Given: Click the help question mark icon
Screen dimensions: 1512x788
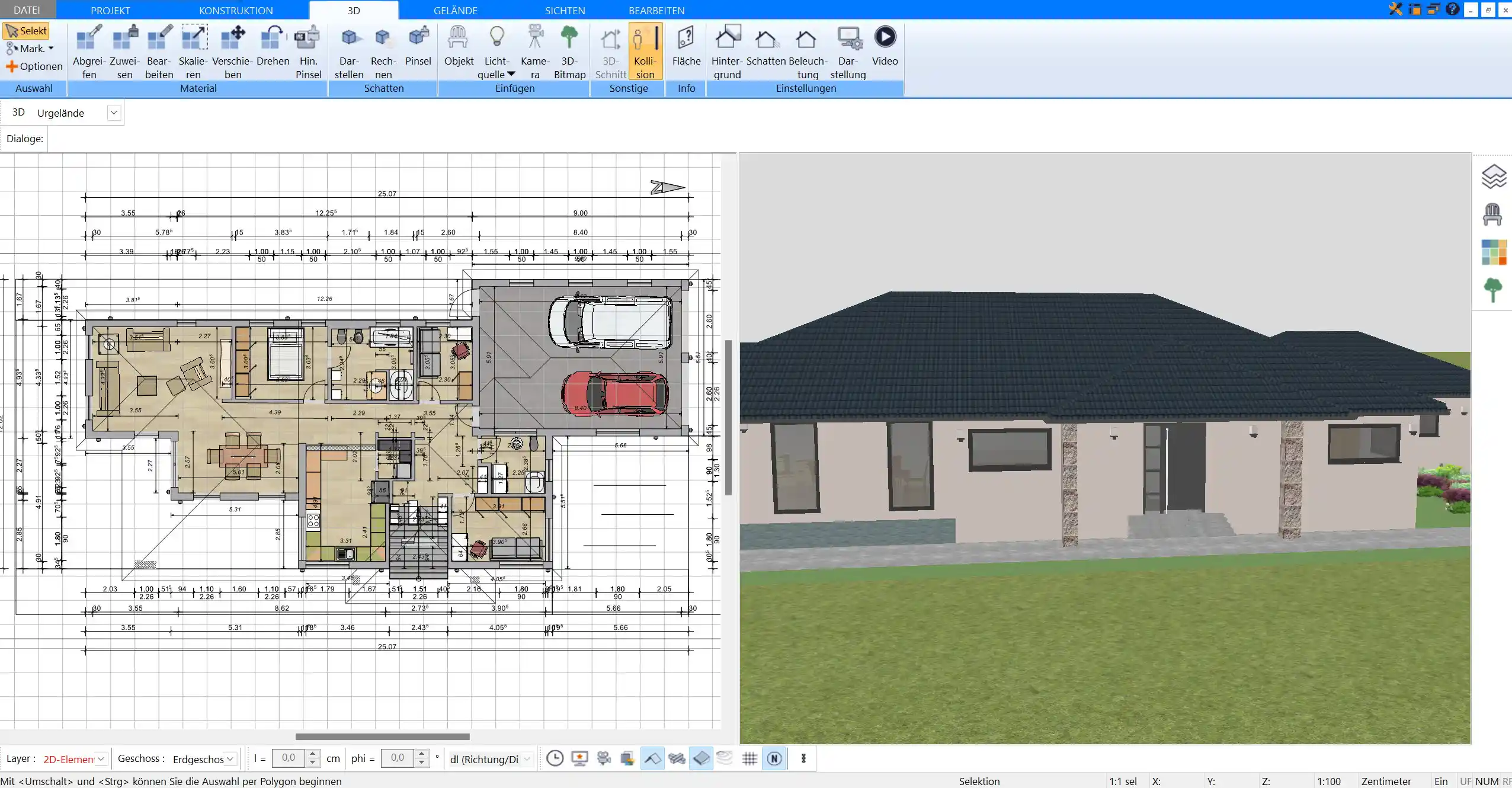Looking at the screenshot, I should (x=1452, y=9).
